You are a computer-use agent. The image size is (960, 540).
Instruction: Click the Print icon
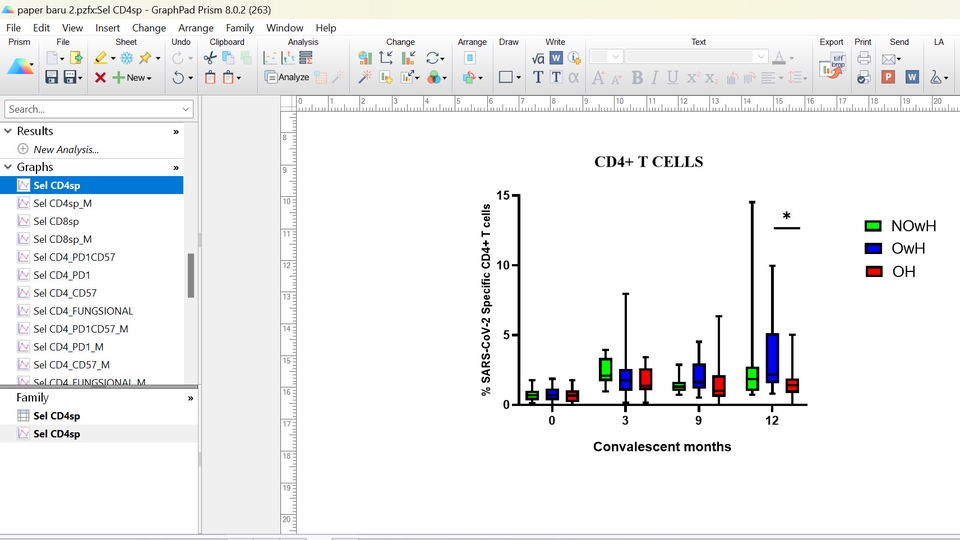864,59
